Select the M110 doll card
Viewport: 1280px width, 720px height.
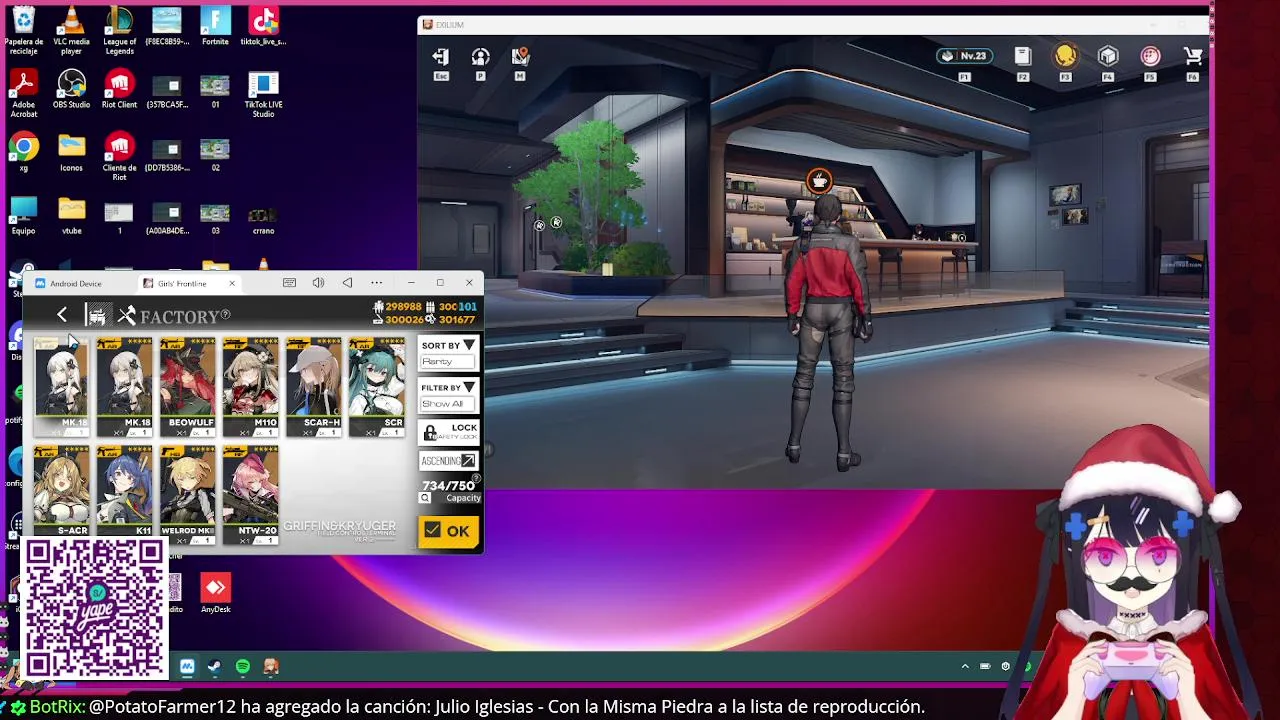(x=250, y=387)
